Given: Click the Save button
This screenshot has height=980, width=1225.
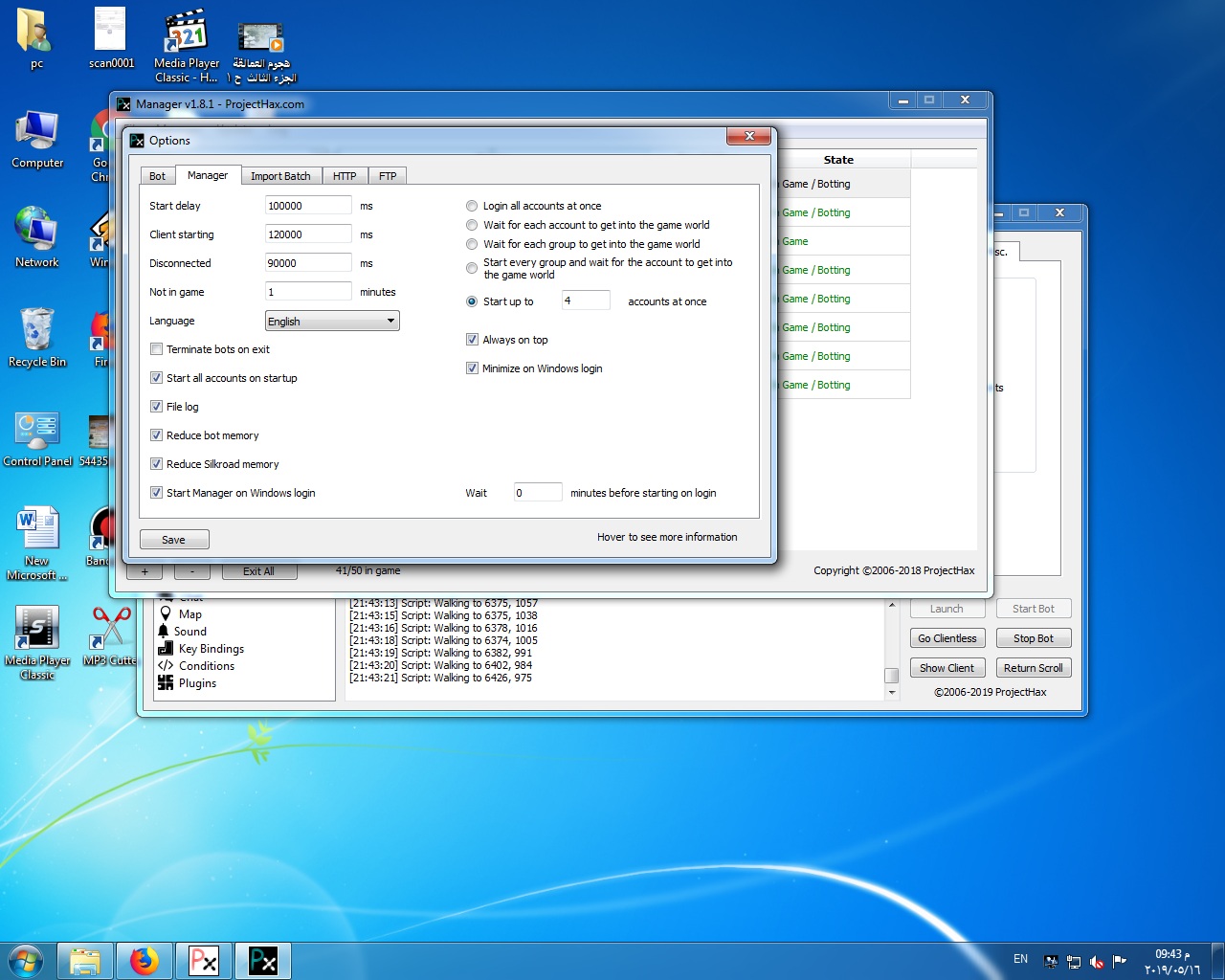Looking at the screenshot, I should [174, 540].
